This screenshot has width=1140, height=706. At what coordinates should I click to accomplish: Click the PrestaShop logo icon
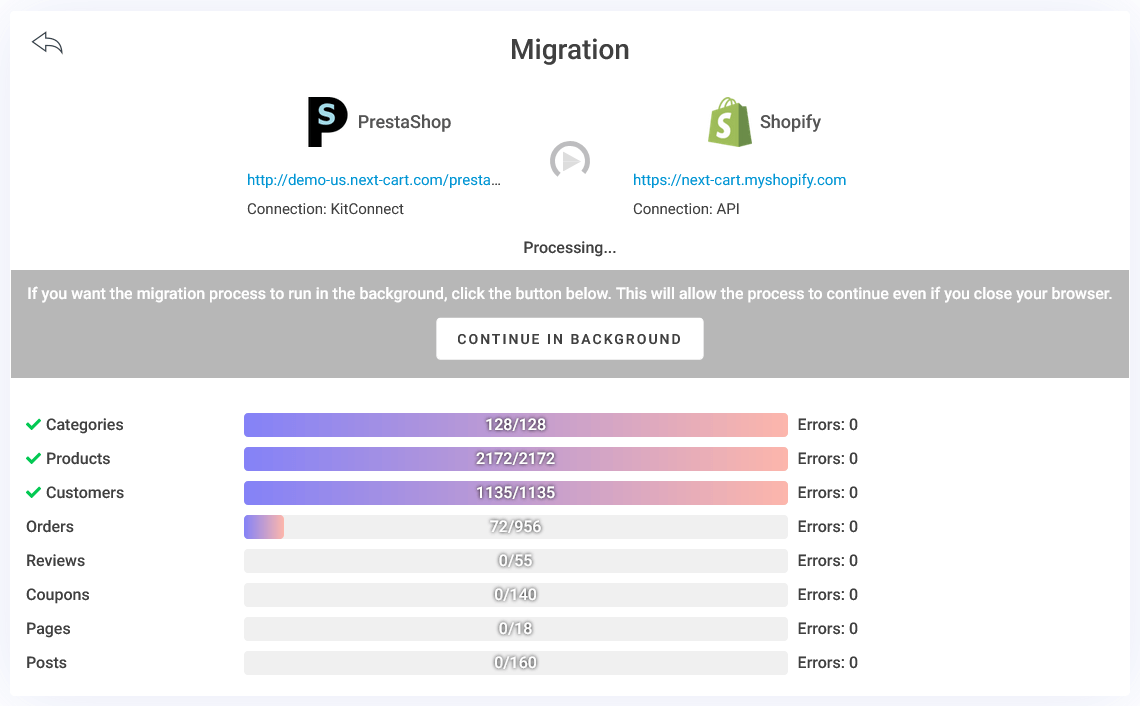(327, 121)
